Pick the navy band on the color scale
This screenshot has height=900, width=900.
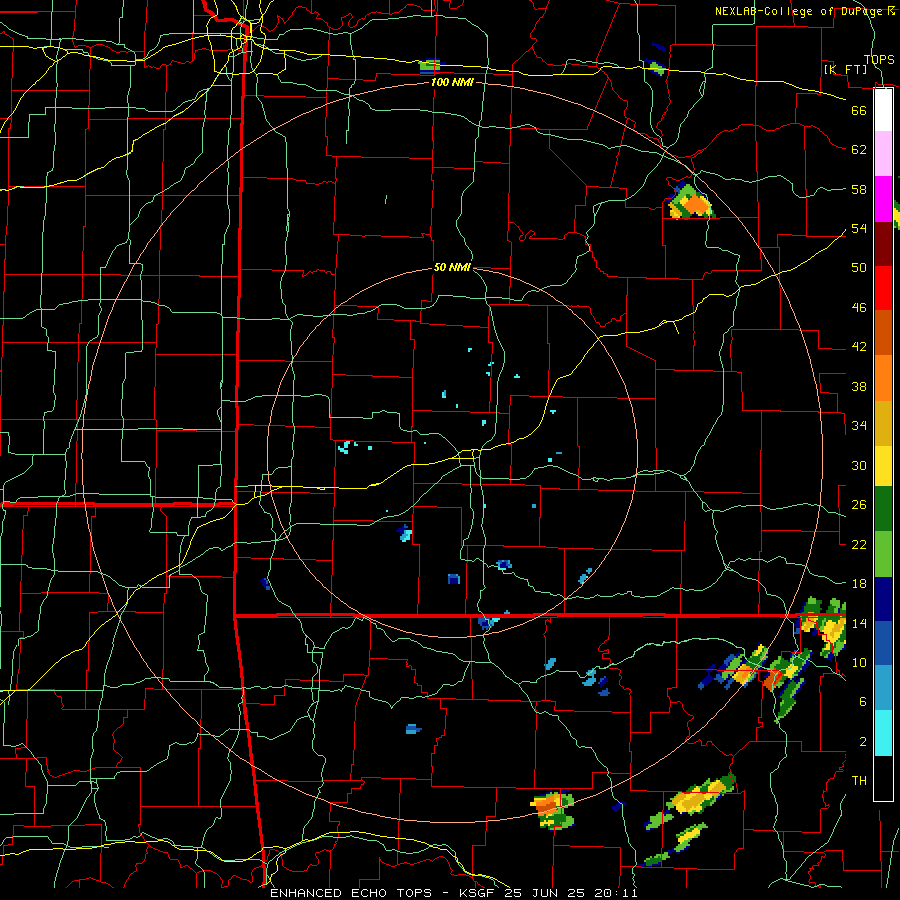pyautogui.click(x=883, y=599)
